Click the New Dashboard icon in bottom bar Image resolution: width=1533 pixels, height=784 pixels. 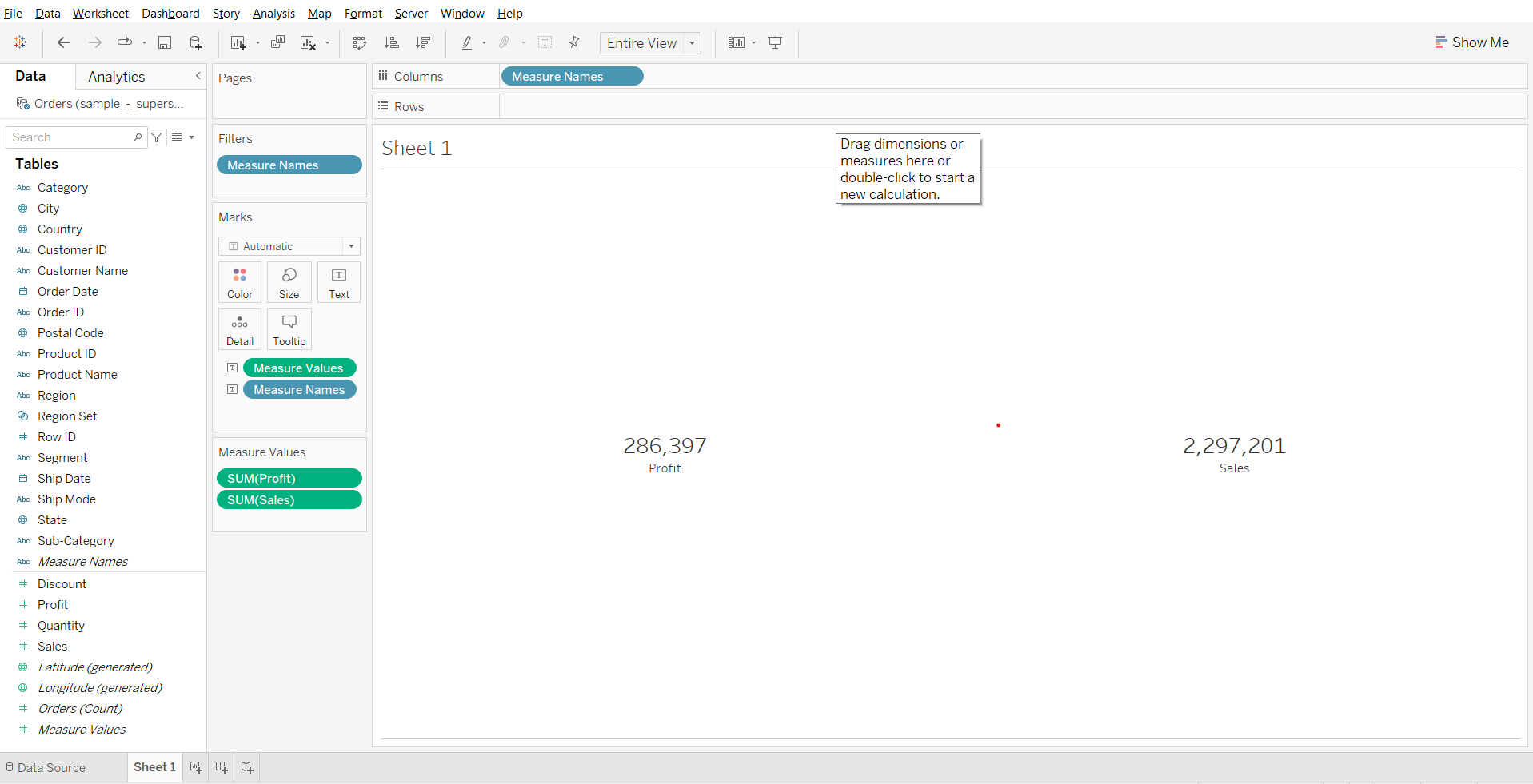(x=222, y=767)
